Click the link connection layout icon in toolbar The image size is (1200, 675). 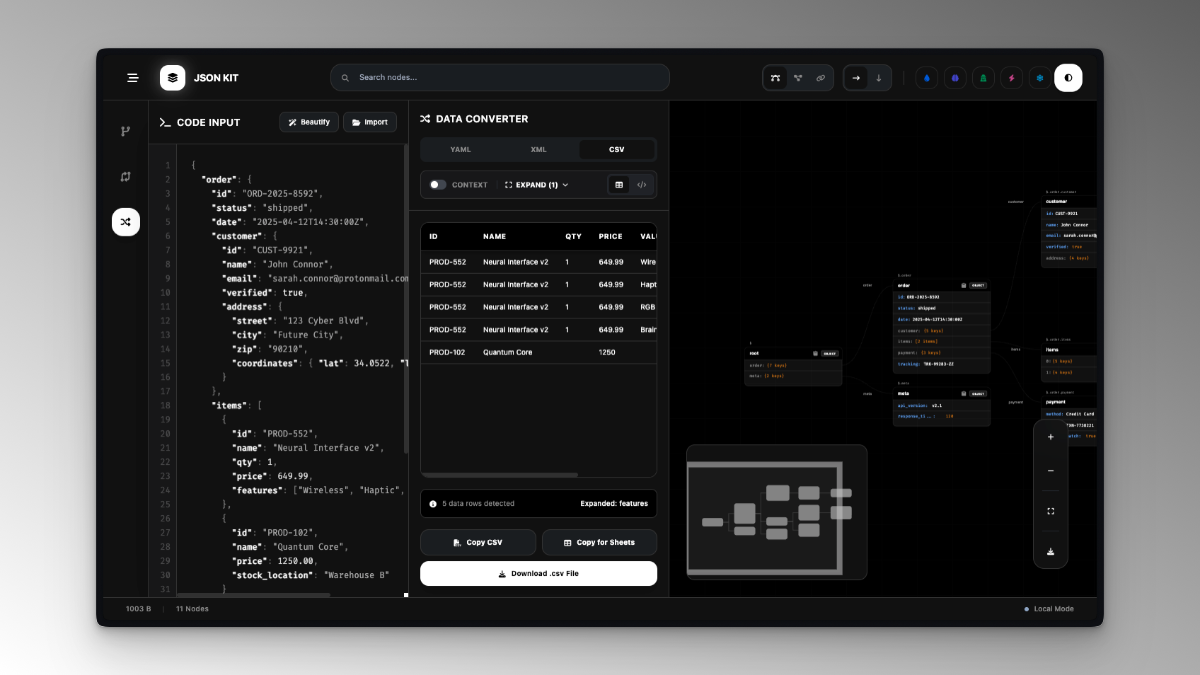[x=820, y=77]
